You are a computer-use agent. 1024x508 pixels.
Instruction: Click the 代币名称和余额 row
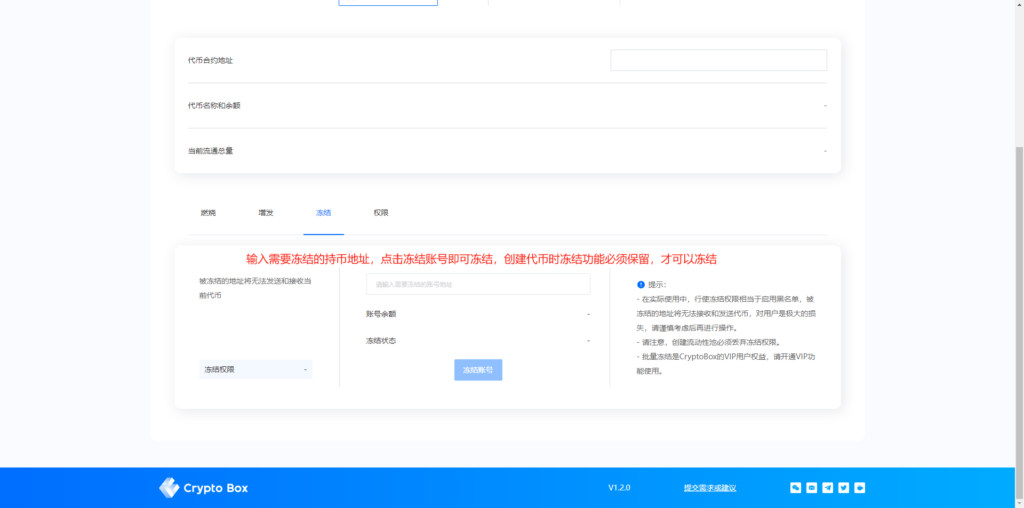[x=507, y=105]
